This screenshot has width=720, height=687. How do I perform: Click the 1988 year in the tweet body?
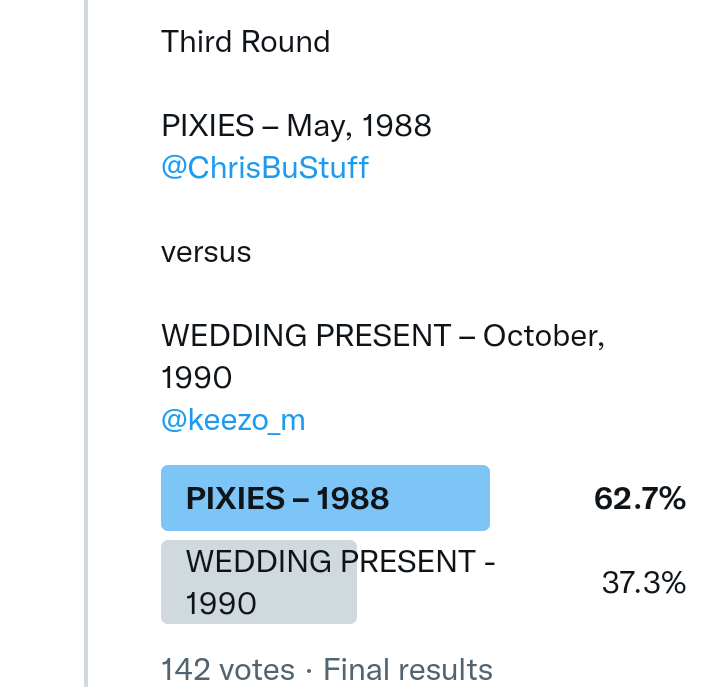(x=397, y=126)
